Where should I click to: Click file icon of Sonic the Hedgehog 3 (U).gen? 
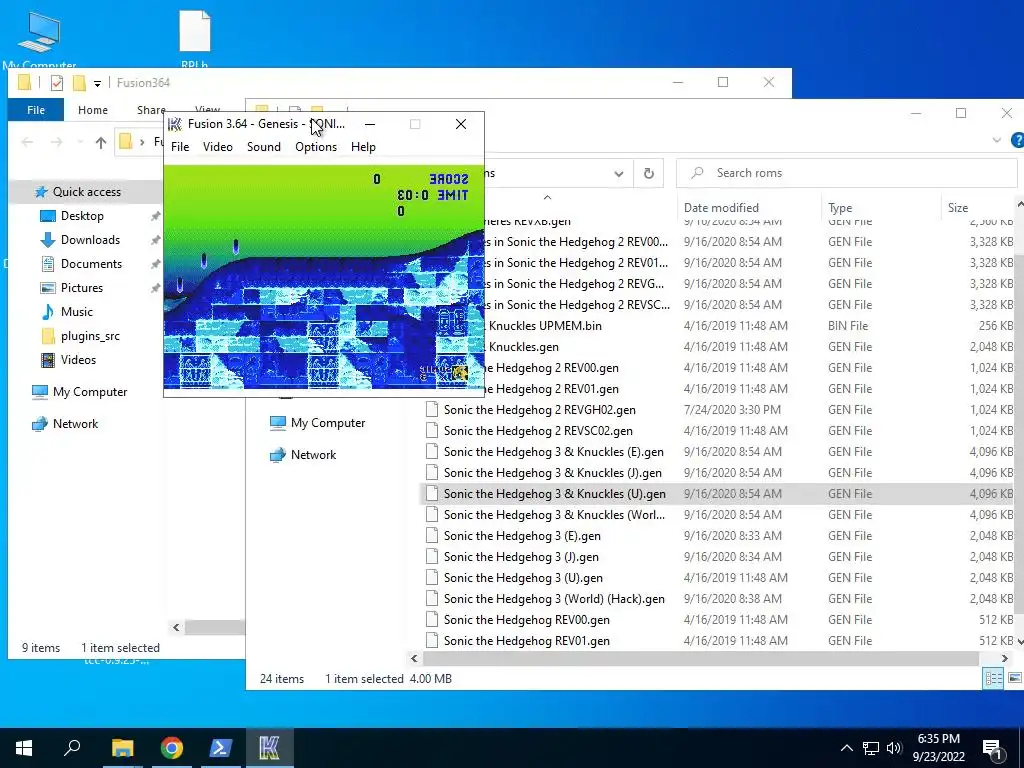431,578
